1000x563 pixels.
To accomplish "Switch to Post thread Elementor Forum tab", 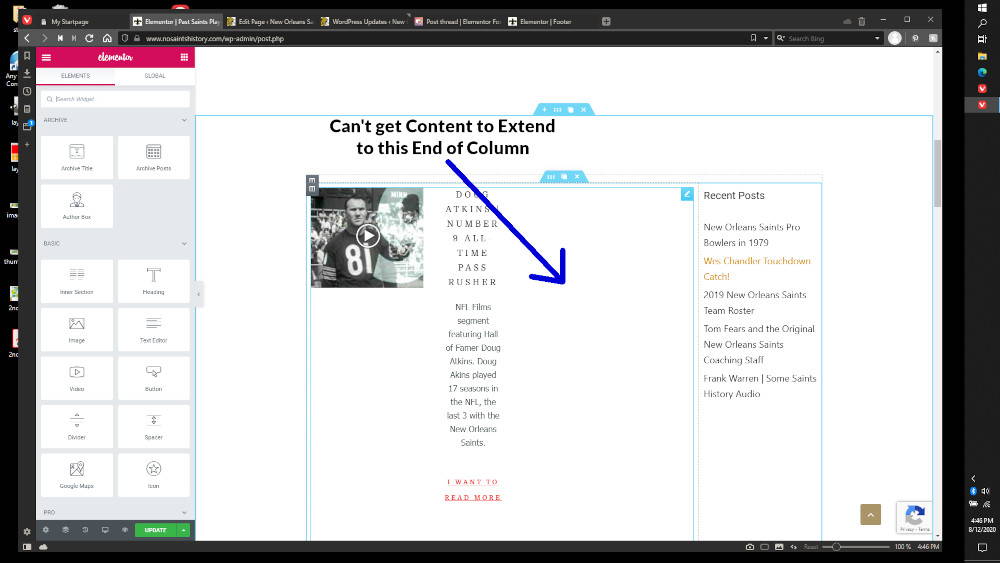I will click(x=458, y=22).
